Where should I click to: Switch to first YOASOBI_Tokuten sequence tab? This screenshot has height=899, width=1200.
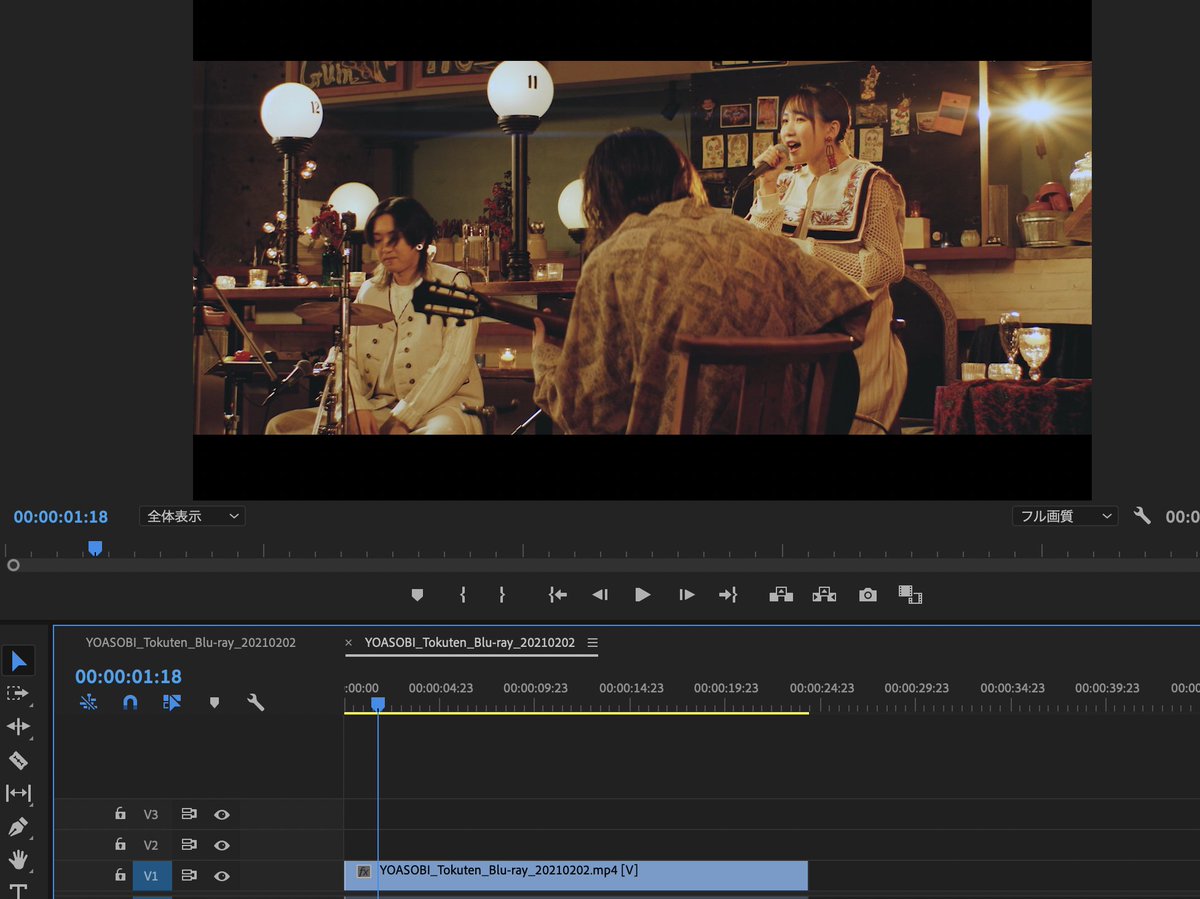(x=190, y=642)
